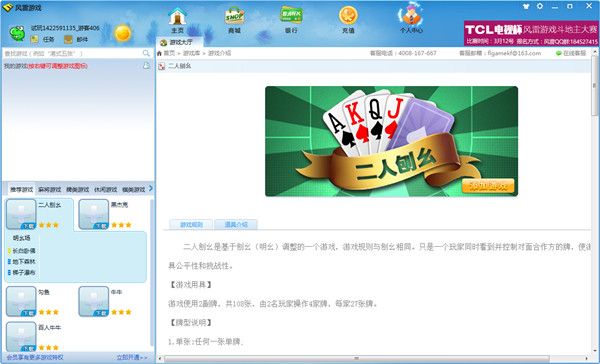Click the page vertical scrollbar thumb
600x364 pixels.
595,86
